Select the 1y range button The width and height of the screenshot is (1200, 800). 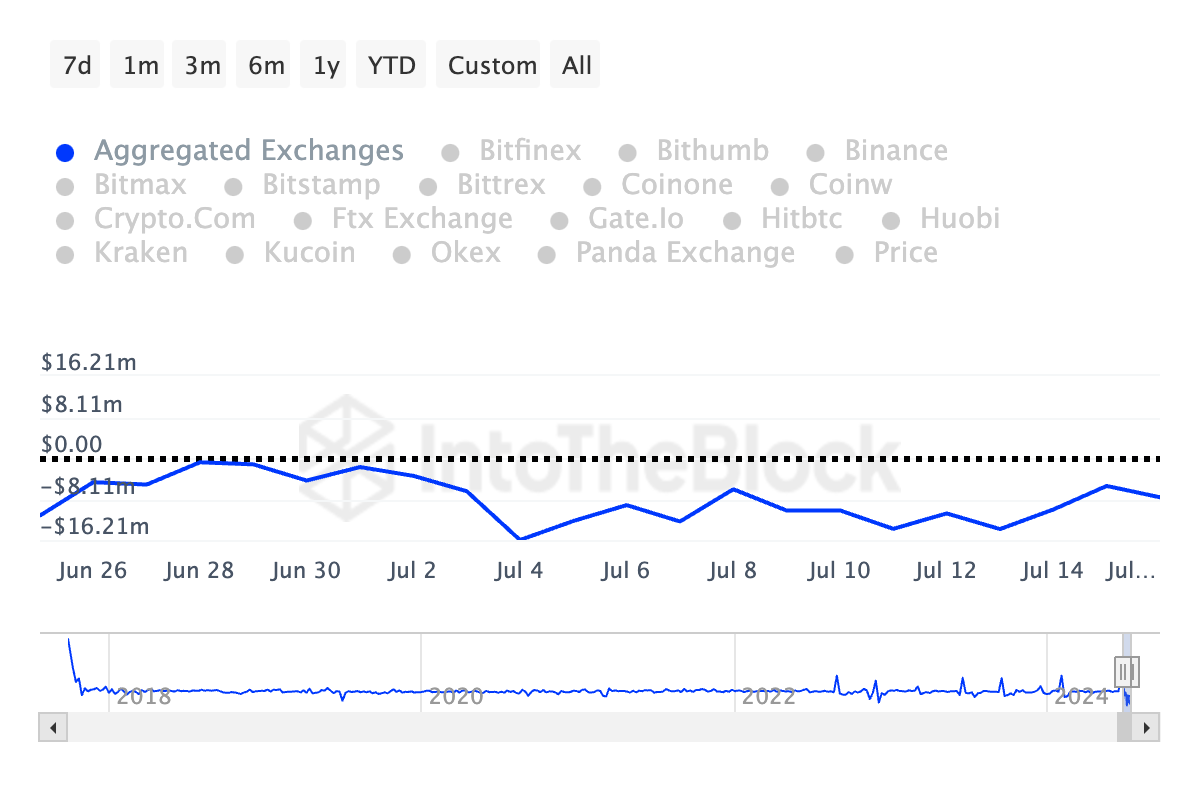pyautogui.click(x=326, y=66)
